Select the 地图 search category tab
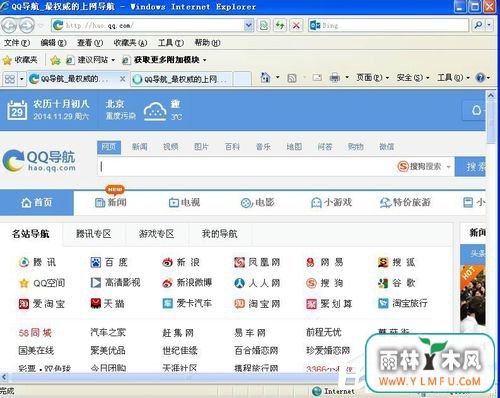The image size is (500, 398). (x=294, y=147)
